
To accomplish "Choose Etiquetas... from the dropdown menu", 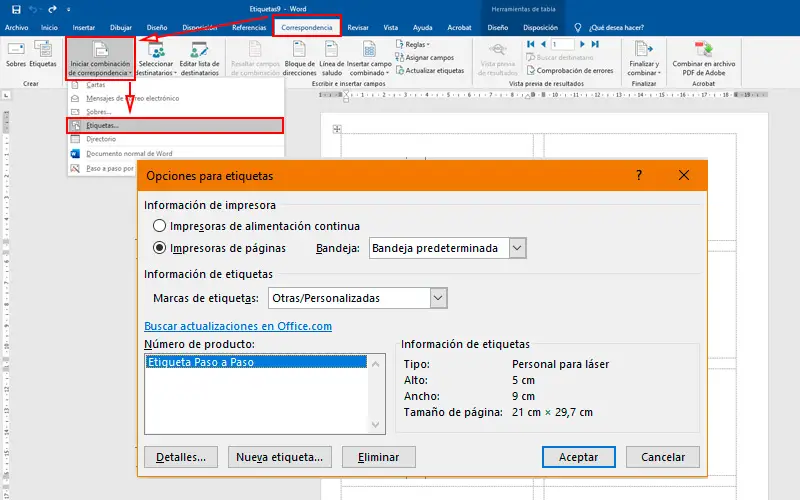I will tap(176, 126).
